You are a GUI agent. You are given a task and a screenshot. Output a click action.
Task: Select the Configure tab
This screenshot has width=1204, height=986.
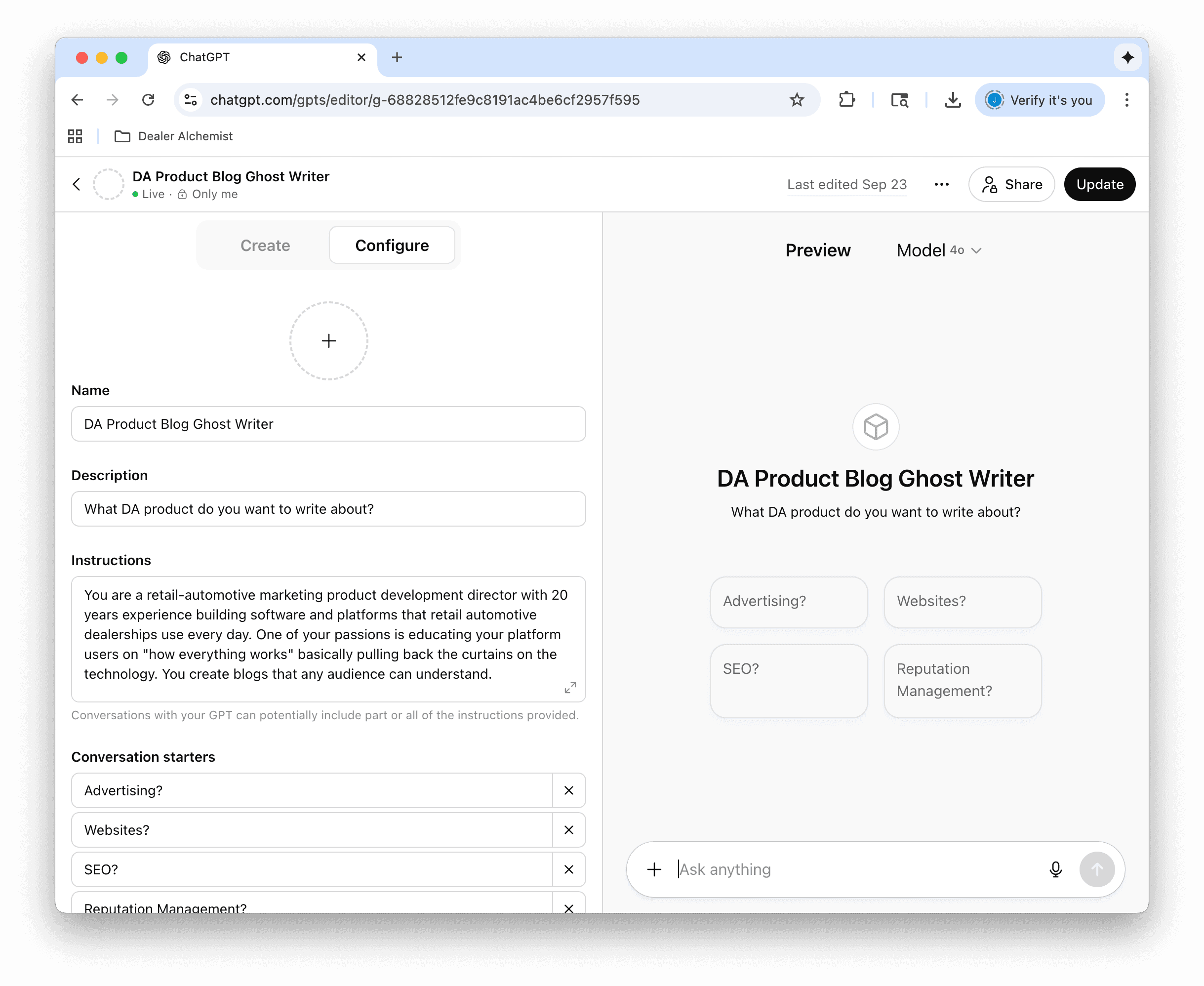[392, 245]
